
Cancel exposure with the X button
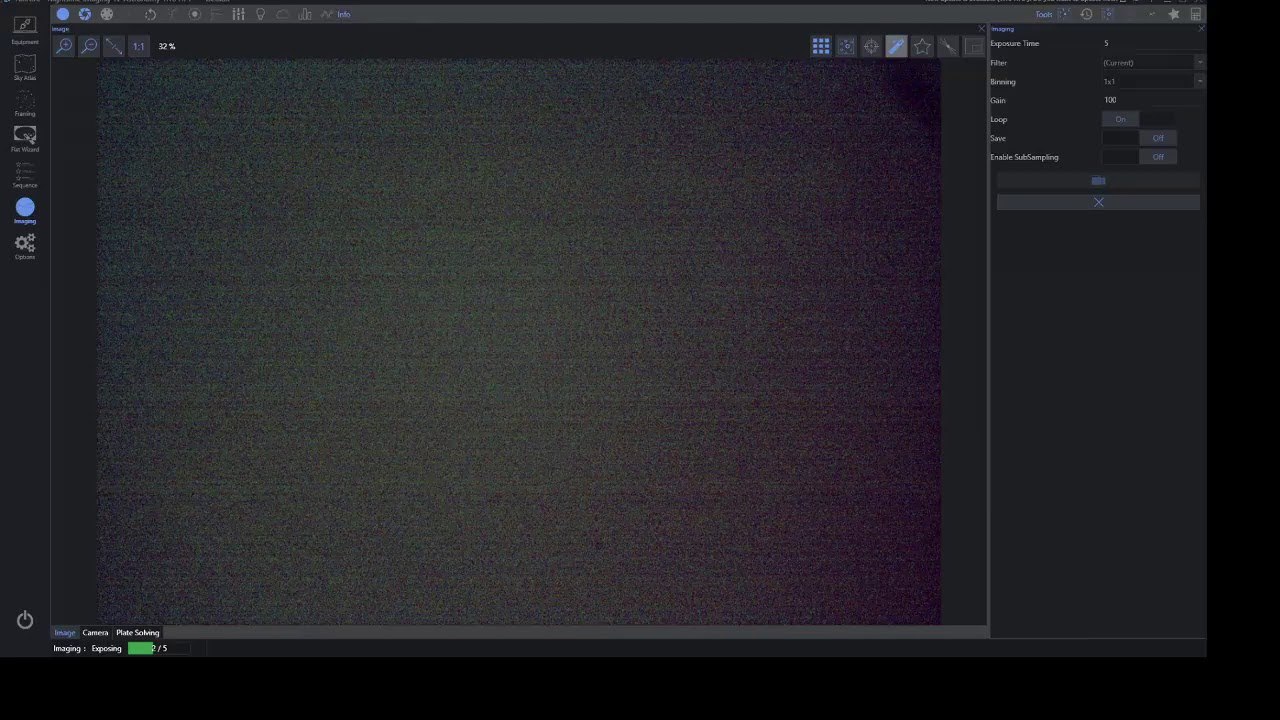[x=1098, y=202]
